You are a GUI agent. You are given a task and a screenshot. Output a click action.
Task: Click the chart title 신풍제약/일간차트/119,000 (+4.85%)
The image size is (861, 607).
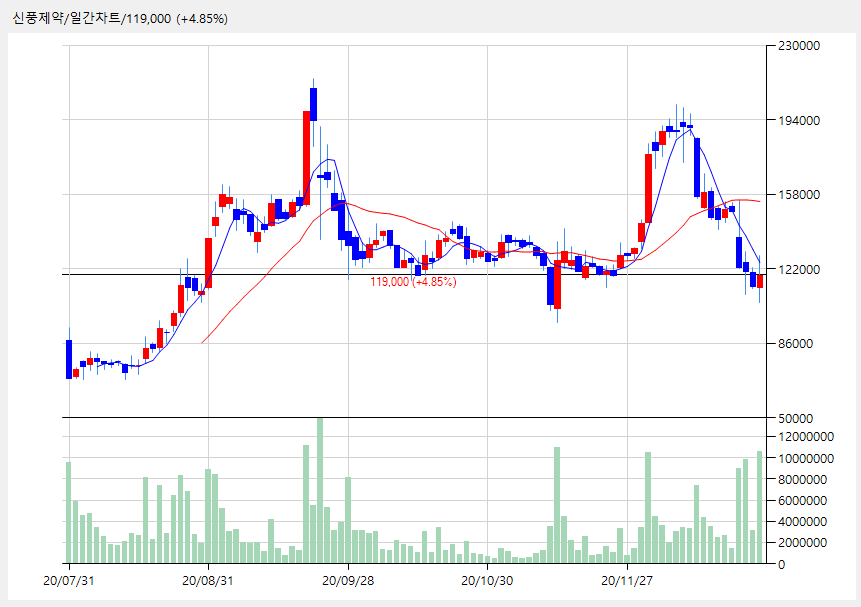pos(120,19)
